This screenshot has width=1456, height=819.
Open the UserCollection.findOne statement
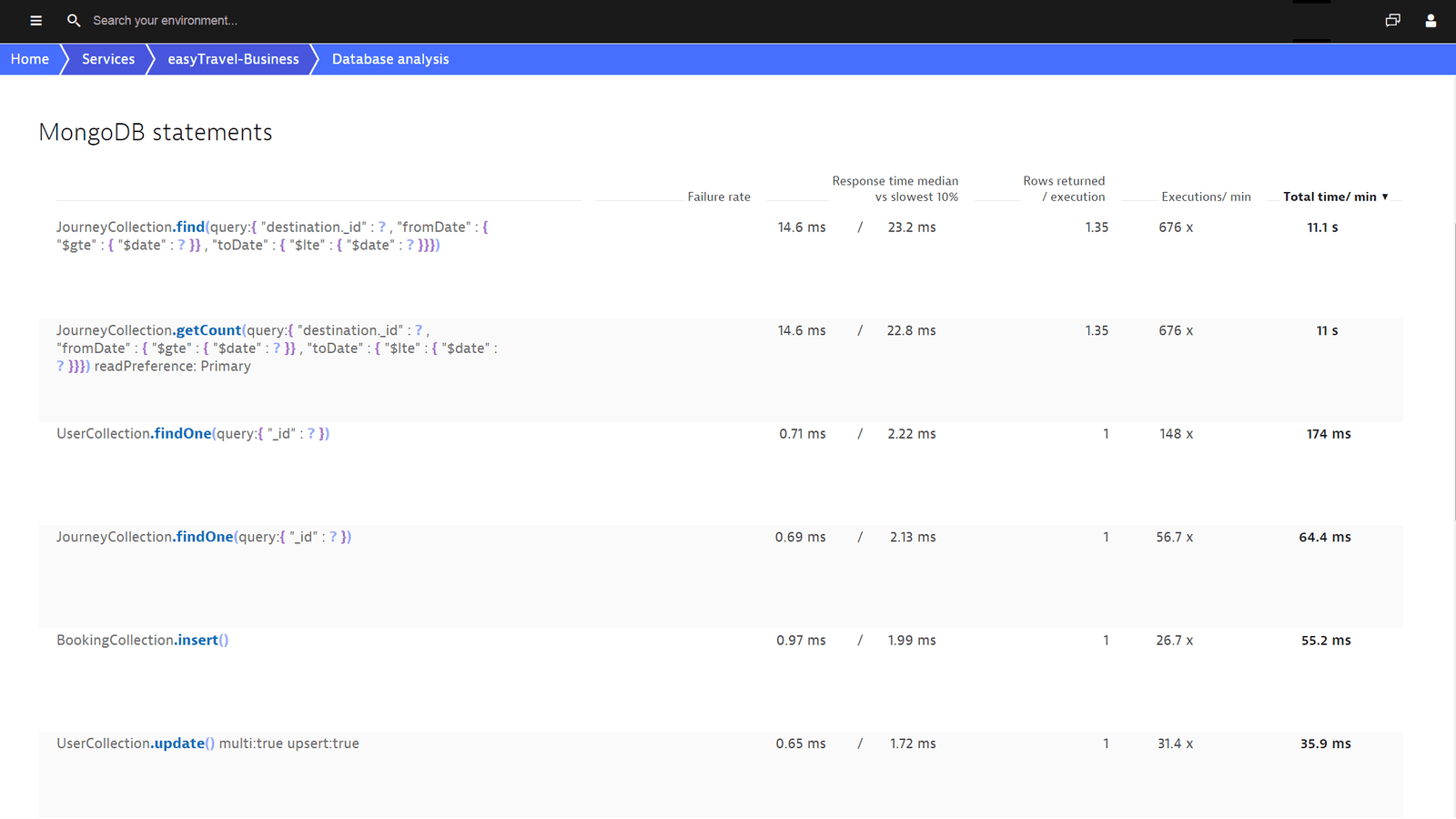tap(193, 434)
